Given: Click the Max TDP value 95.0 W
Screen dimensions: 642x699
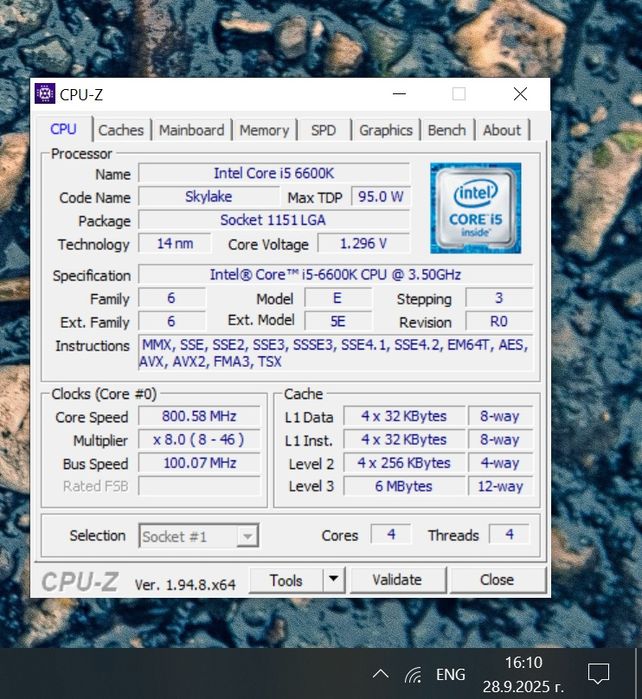Looking at the screenshot, I should pos(381,197).
